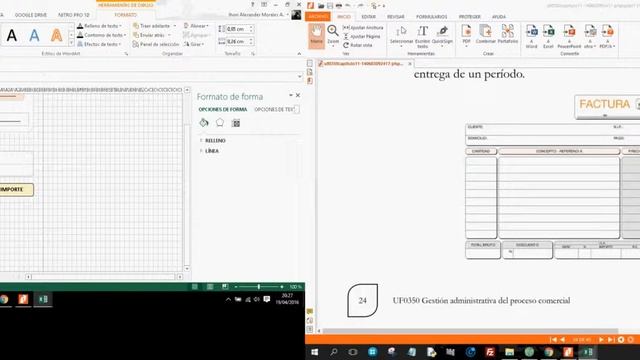Switch to Excel page layout view button

(210, 287)
